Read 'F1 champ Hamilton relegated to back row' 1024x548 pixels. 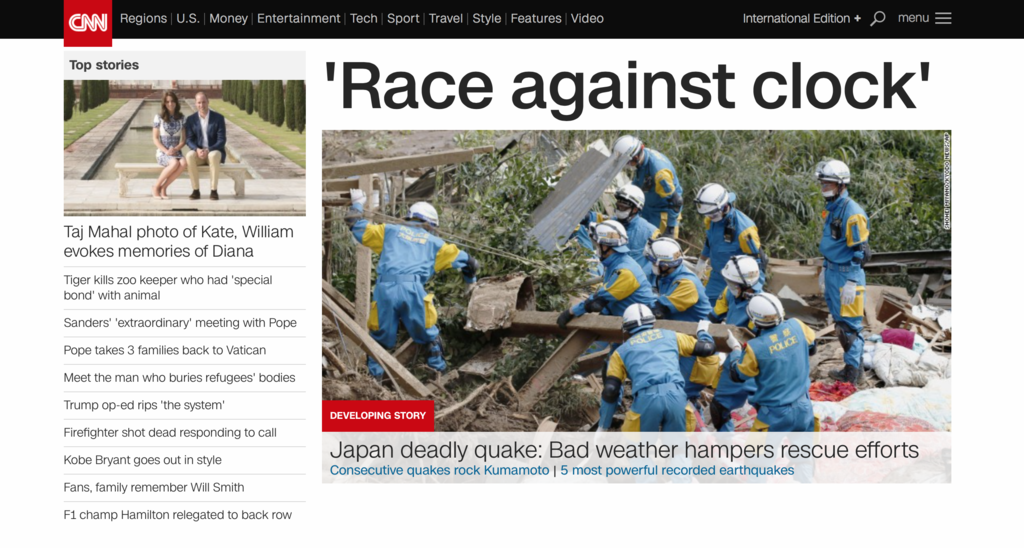pos(178,515)
